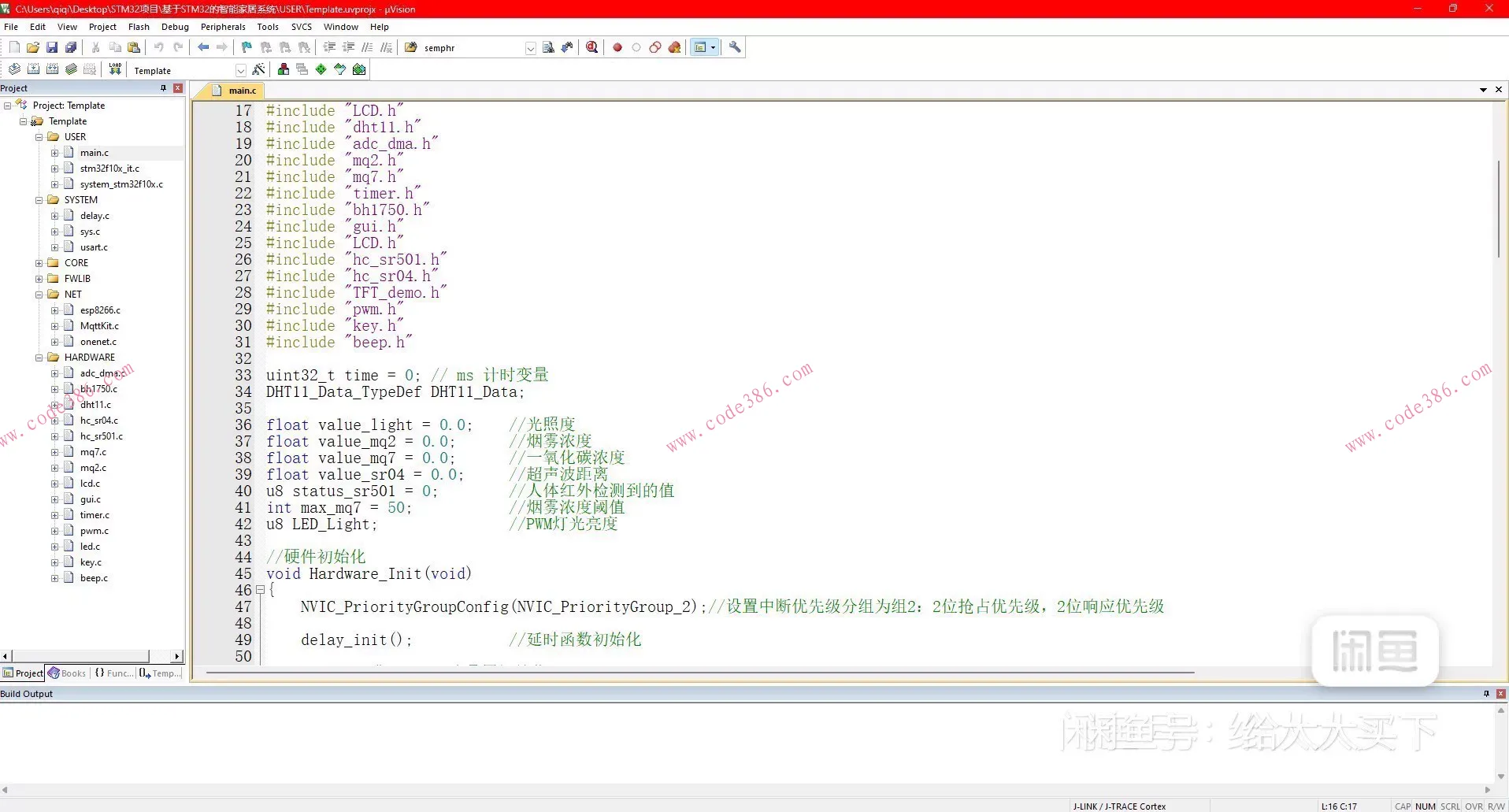Click the Kill all breakpoints icon
The height and width of the screenshot is (812, 1509).
(x=674, y=47)
